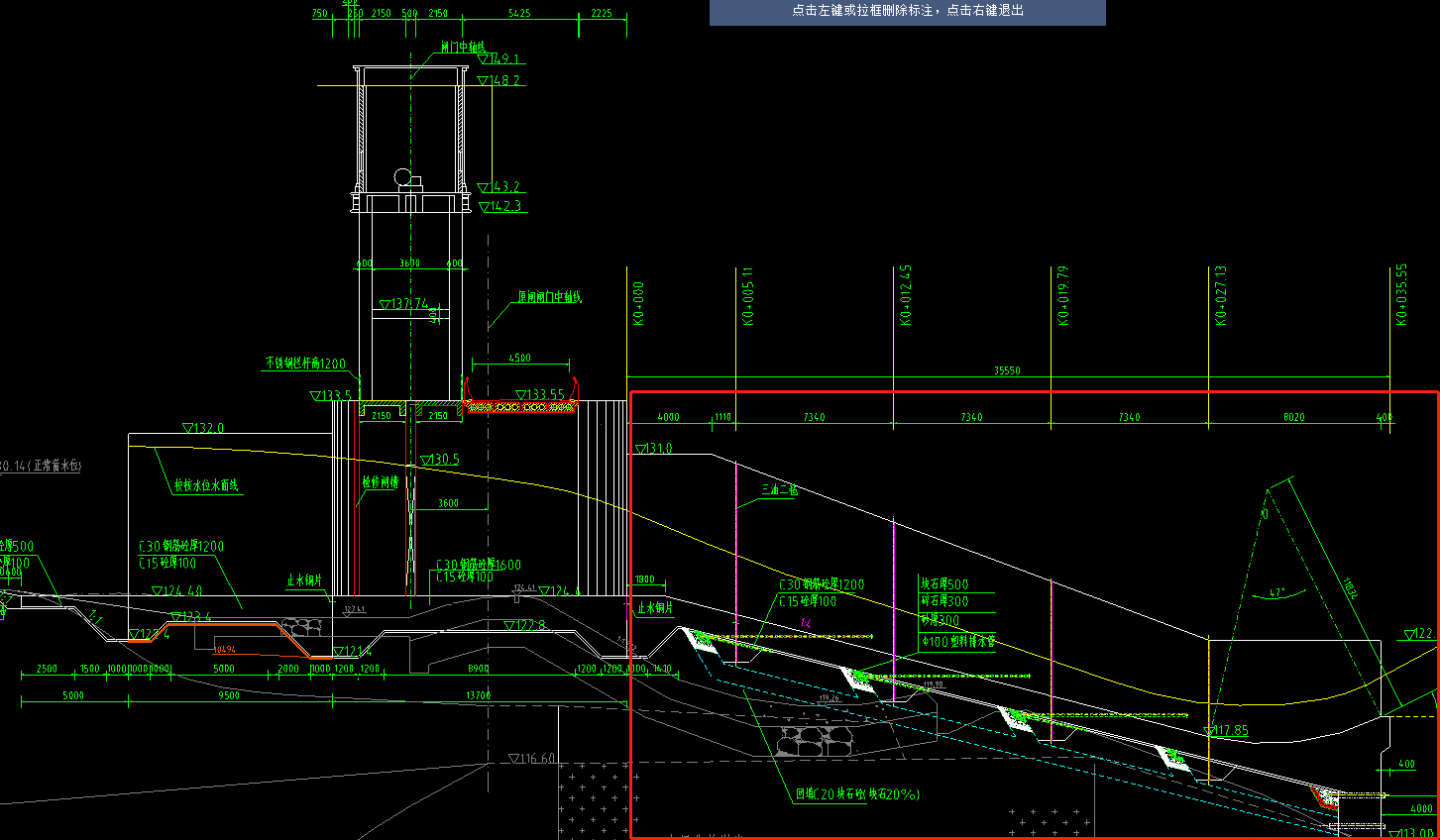This screenshot has width=1440, height=840.
Task: Select elevation mark 133.5
Action: tap(331, 395)
